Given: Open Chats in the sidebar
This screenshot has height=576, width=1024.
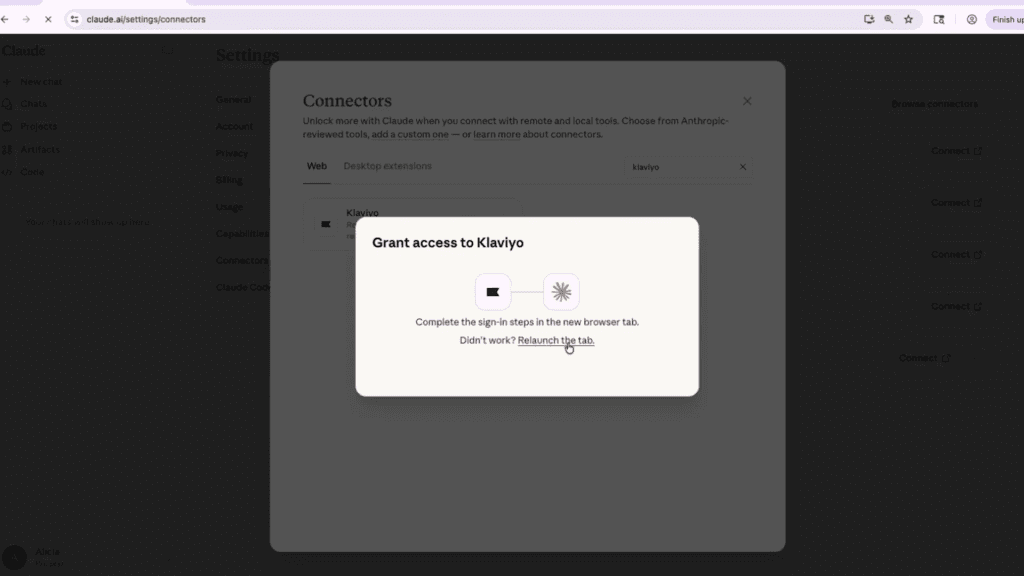Looking at the screenshot, I should 33,104.
